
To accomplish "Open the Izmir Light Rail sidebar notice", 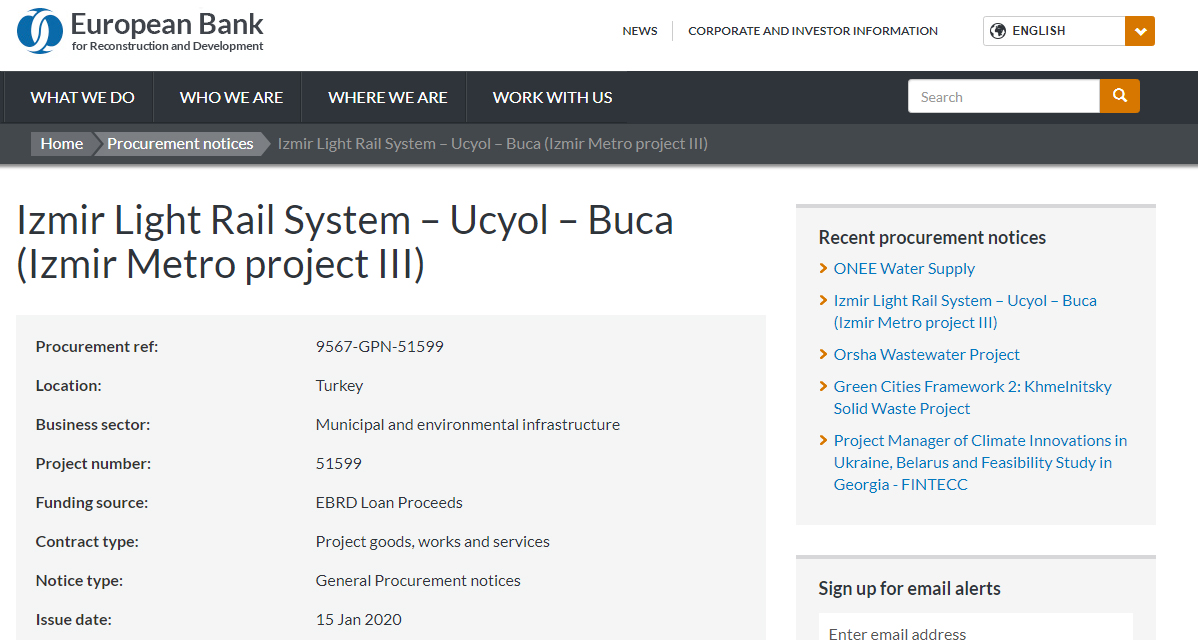I will tap(965, 312).
